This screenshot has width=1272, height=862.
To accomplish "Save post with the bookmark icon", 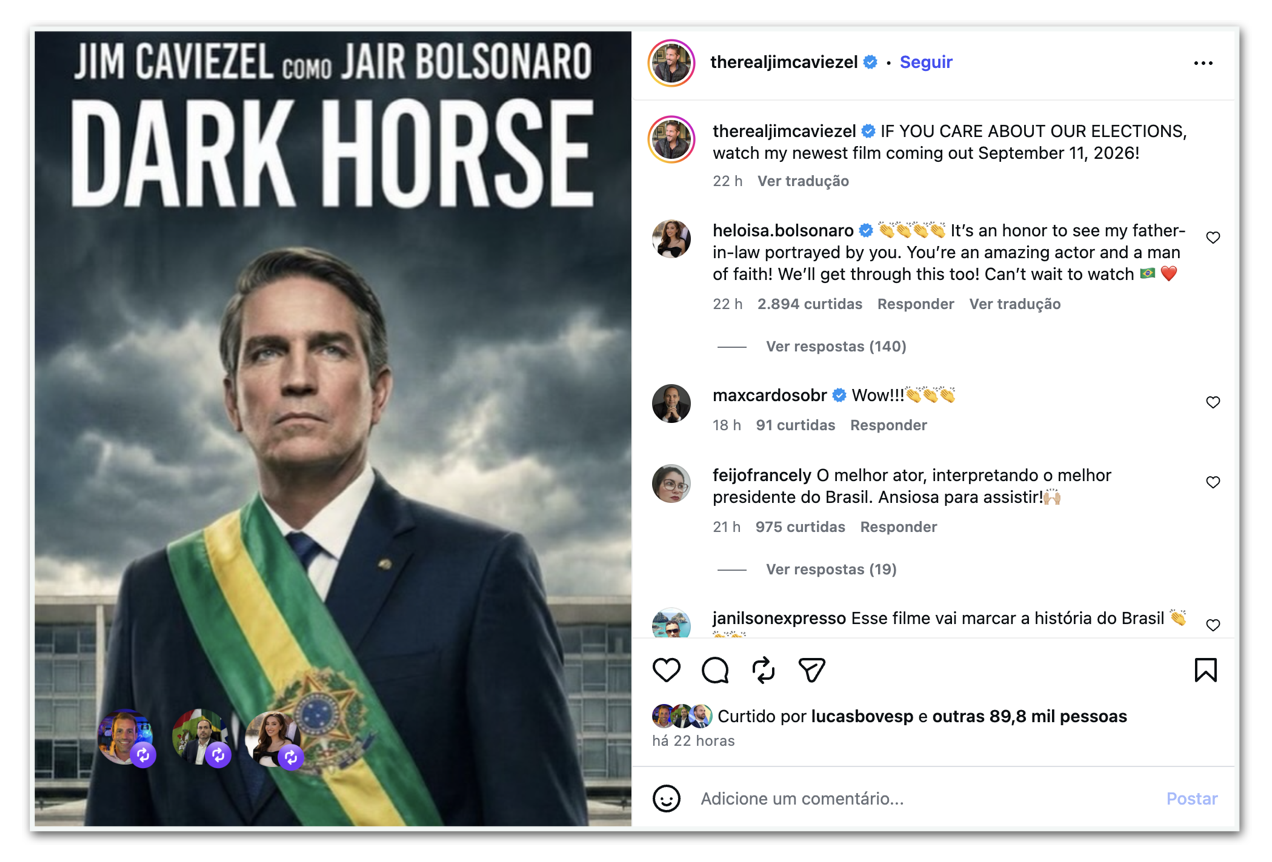I will point(1205,670).
